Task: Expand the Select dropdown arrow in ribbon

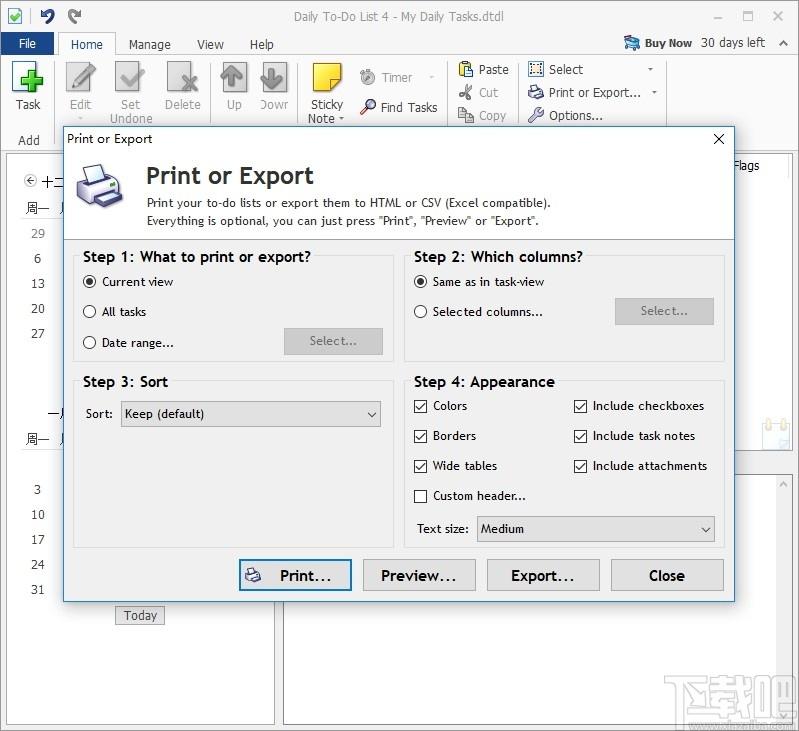Action: click(650, 69)
